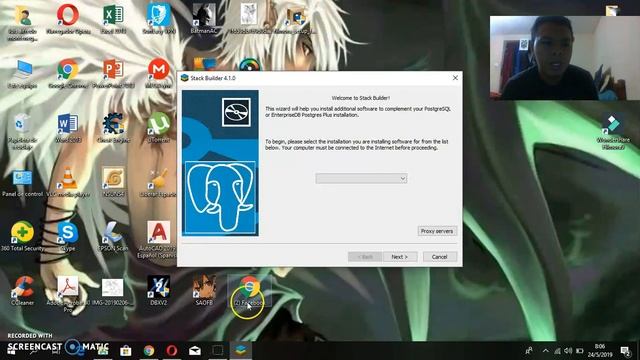Open the This PC desktop icon
The width and height of the screenshot is (640, 360).
pos(22,74)
